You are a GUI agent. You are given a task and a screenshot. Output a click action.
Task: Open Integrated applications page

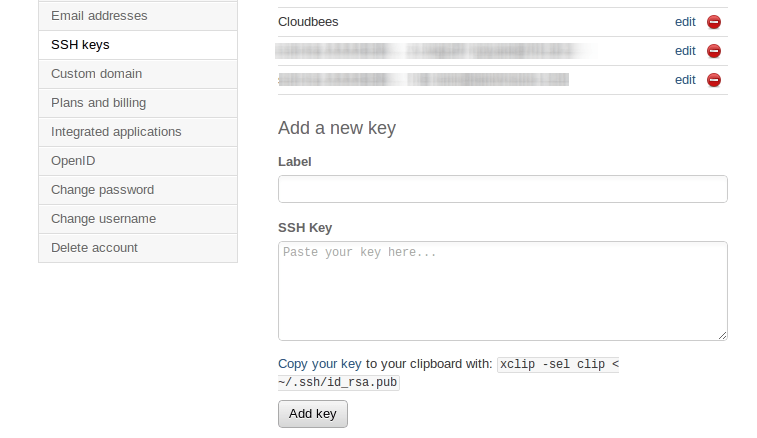coord(138,132)
